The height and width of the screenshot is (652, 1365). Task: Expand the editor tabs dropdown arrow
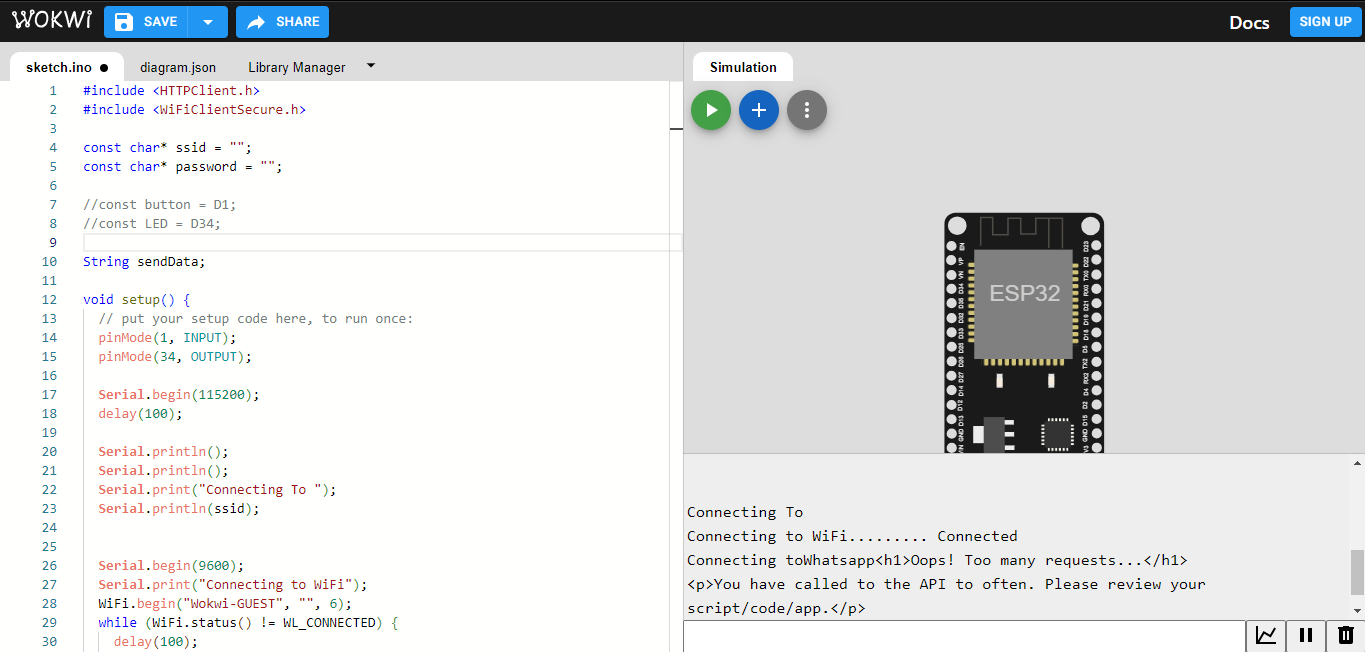(371, 66)
